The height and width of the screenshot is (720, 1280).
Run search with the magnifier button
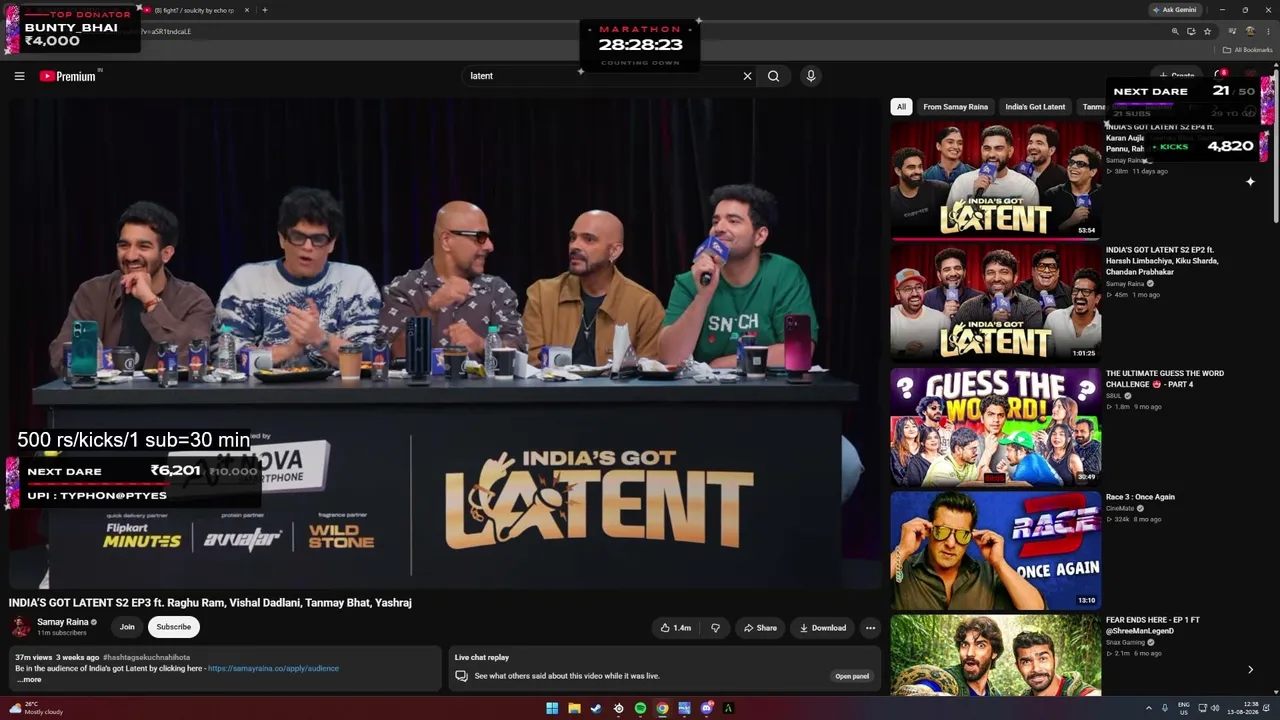point(773,76)
